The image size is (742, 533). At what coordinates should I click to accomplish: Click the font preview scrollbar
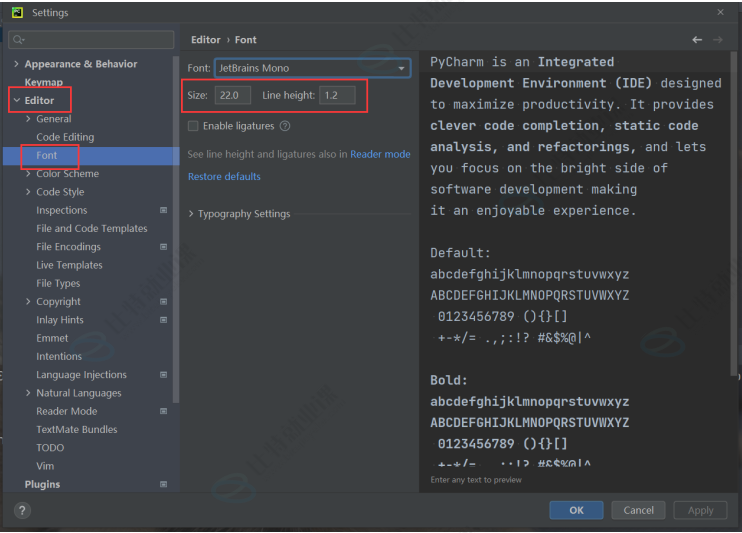734,213
